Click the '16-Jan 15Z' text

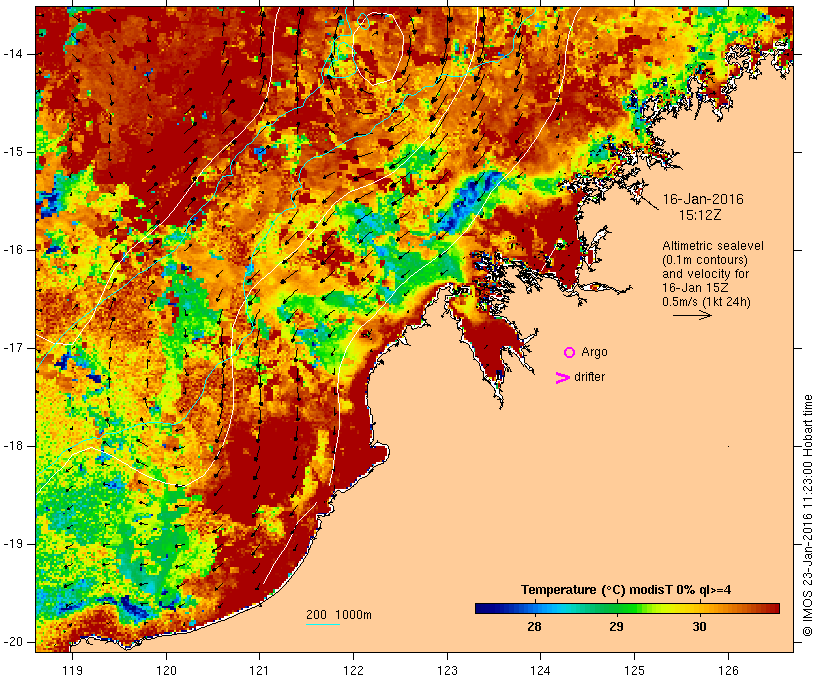point(696,288)
